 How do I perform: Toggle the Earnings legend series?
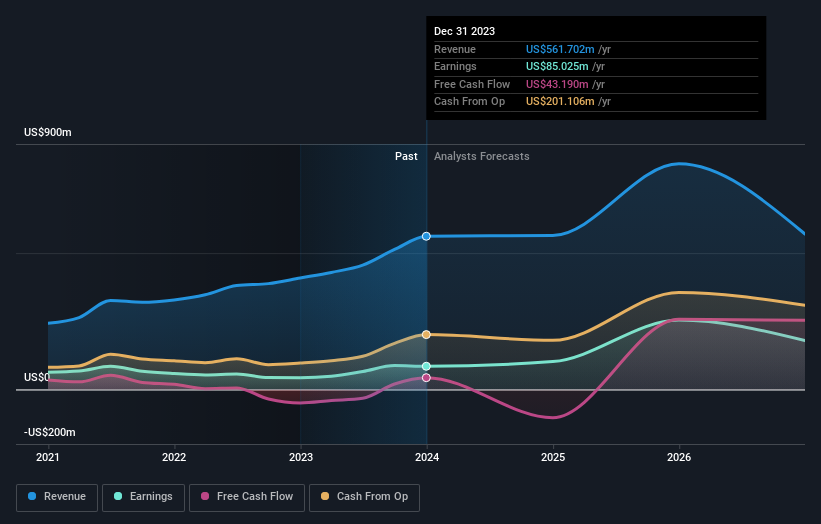(x=143, y=497)
